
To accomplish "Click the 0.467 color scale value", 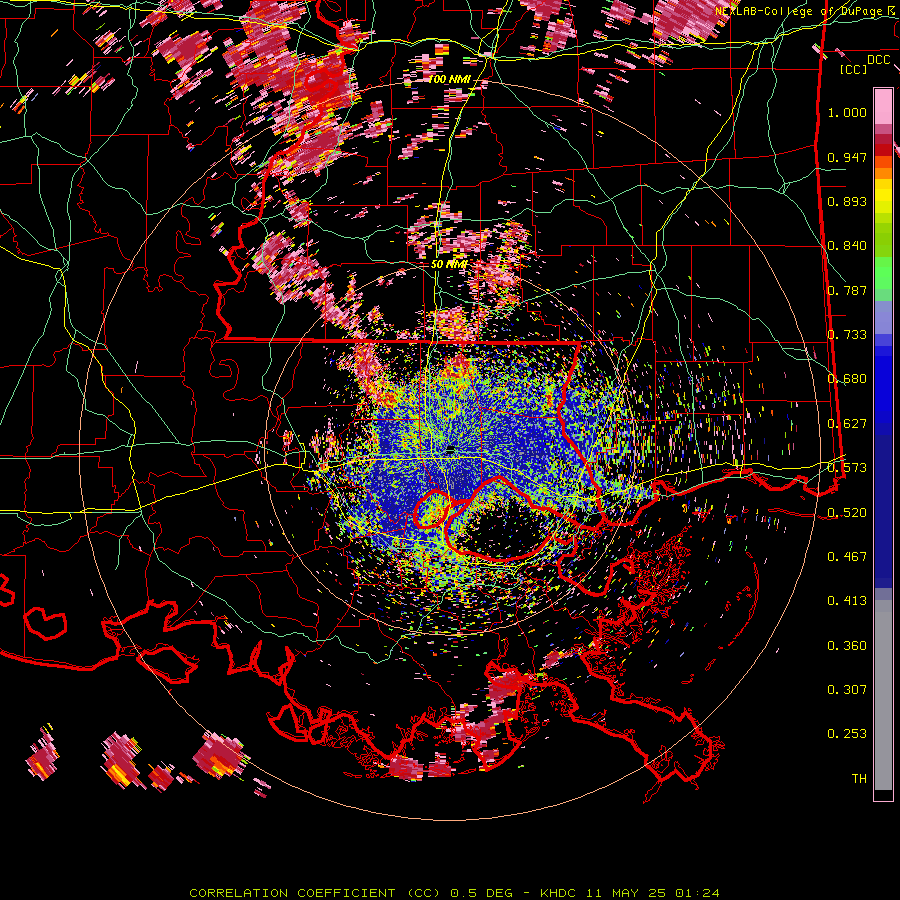I will pos(847,556).
